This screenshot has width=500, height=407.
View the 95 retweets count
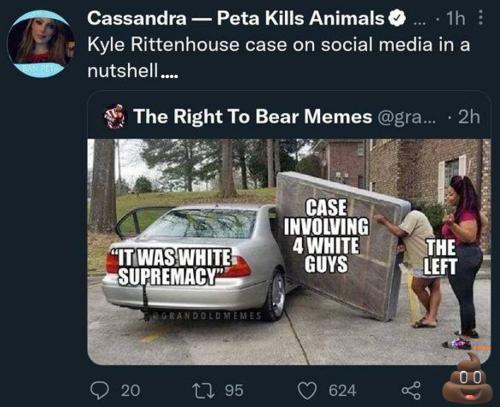pos(234,391)
